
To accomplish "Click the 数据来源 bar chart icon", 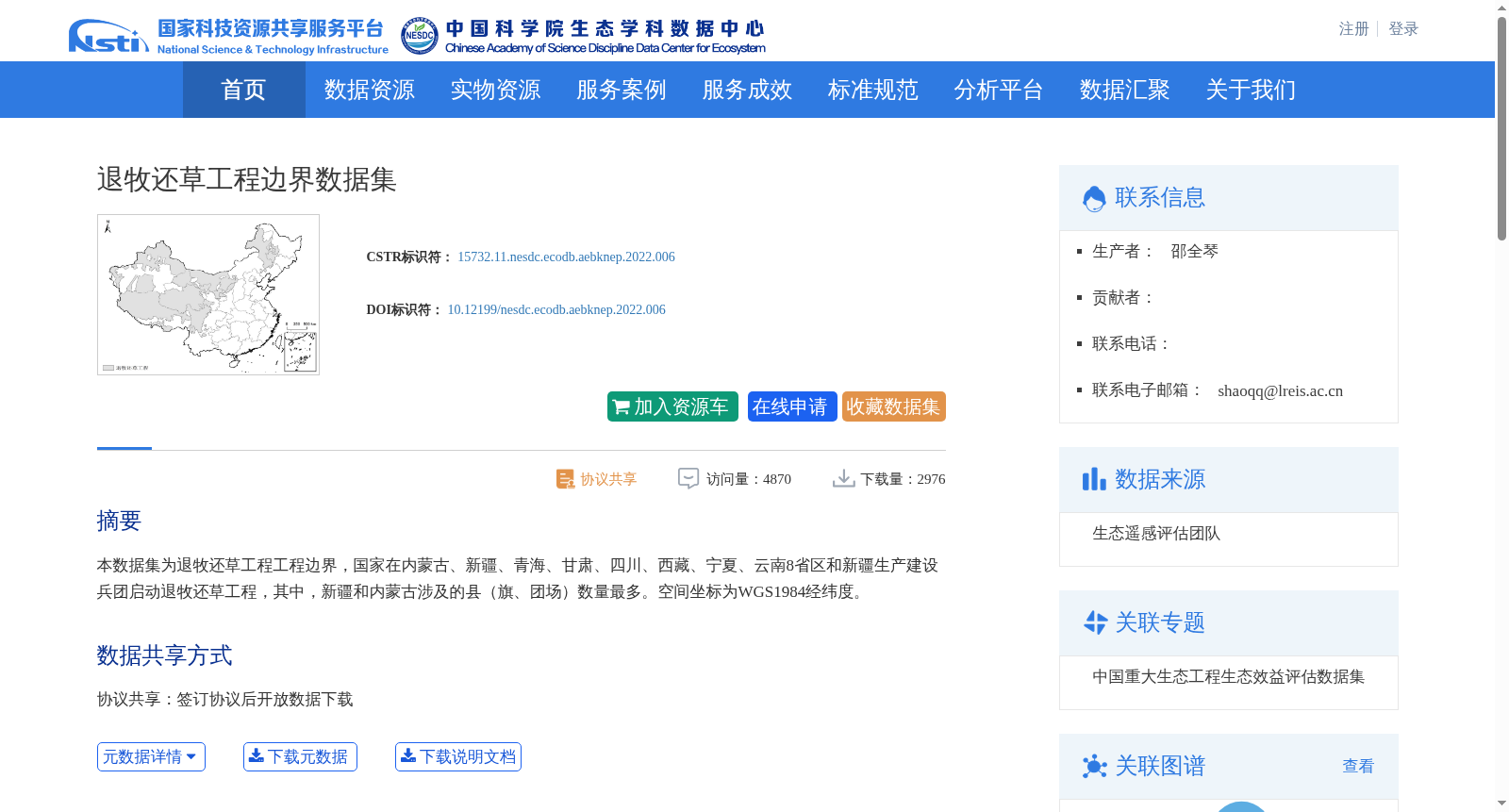I will click(1094, 479).
